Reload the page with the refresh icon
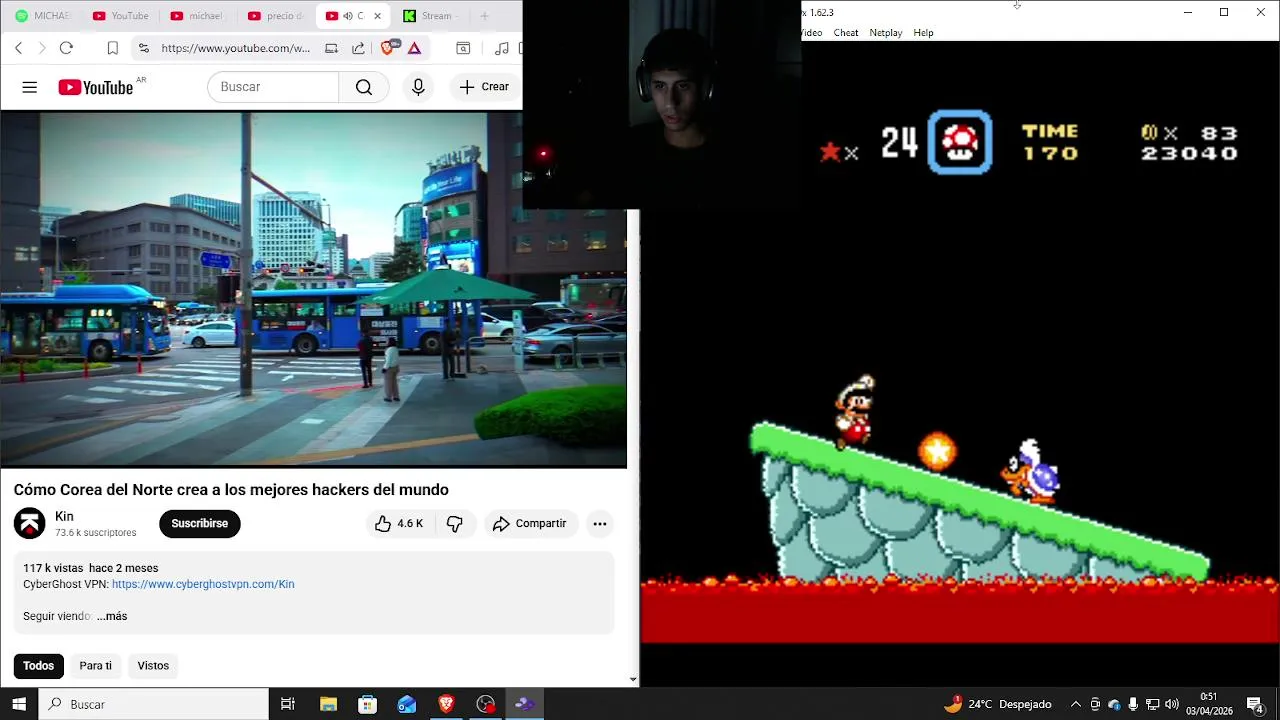 click(66, 48)
